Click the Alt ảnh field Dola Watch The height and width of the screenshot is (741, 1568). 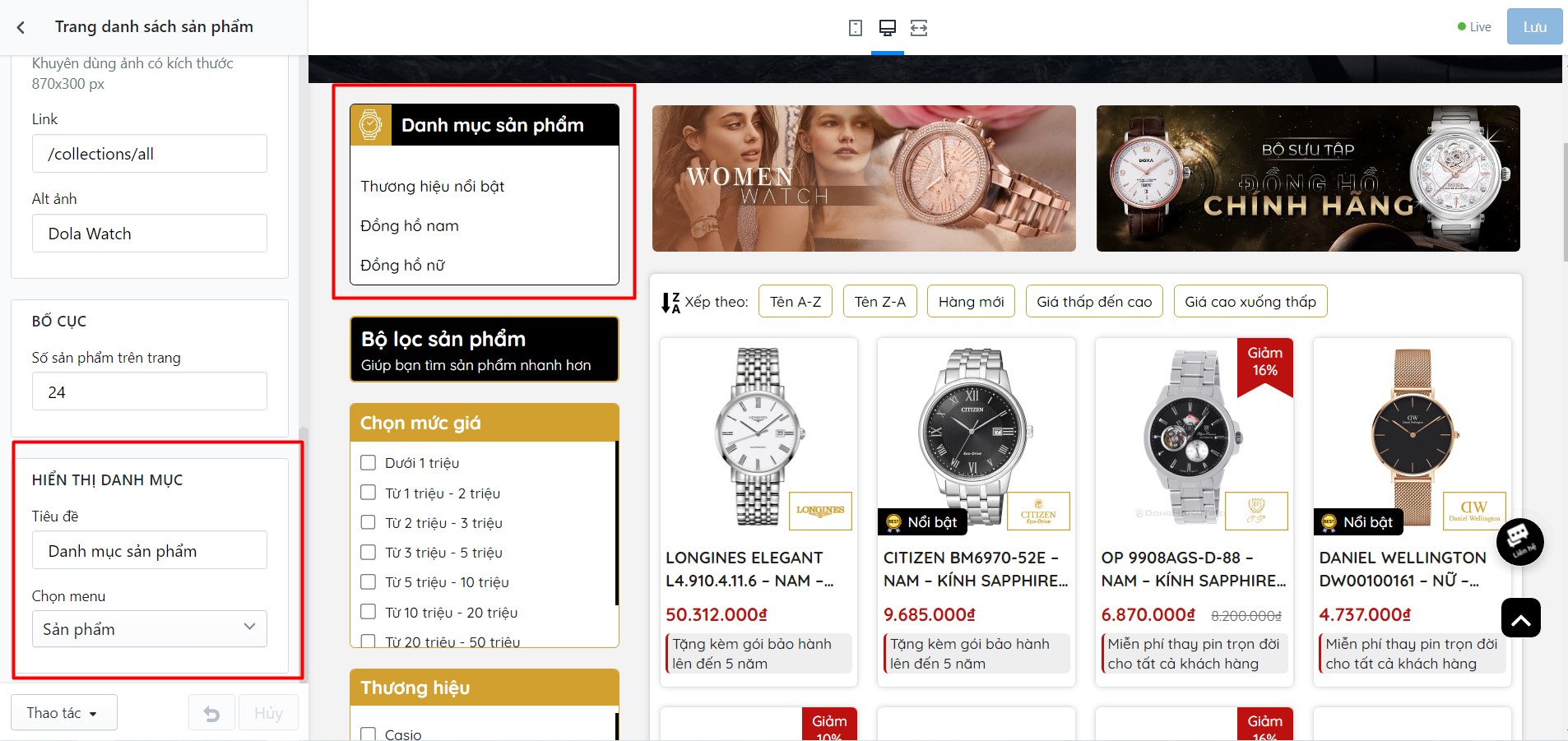(150, 234)
